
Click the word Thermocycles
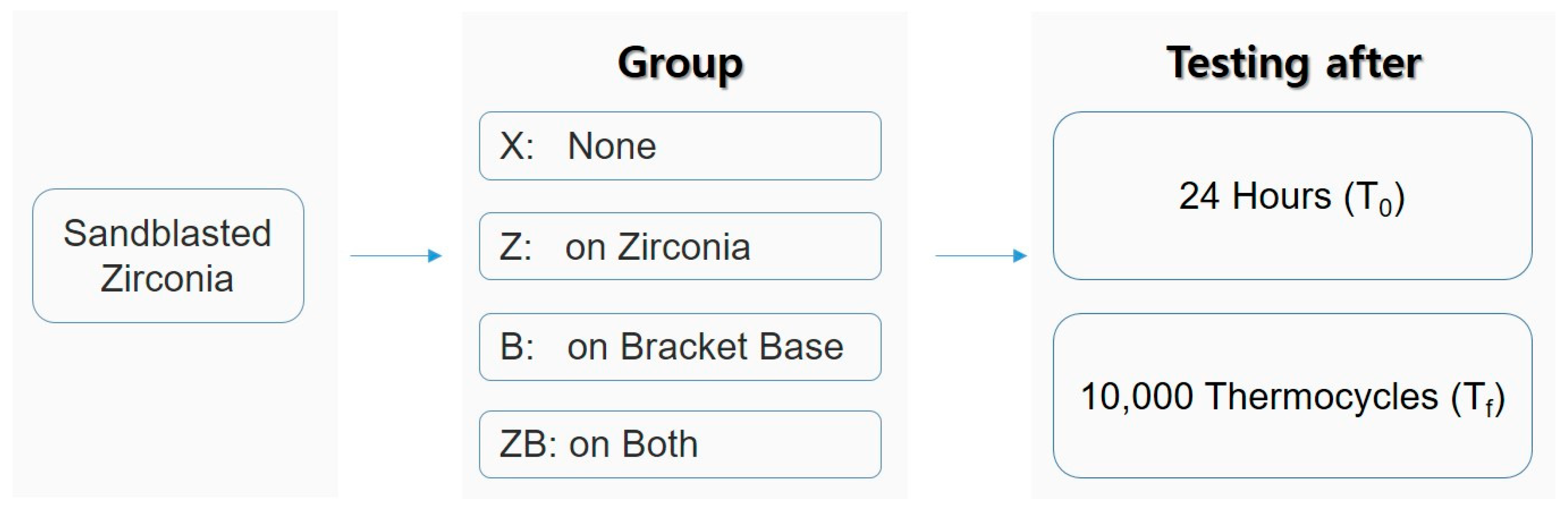(x=1321, y=396)
